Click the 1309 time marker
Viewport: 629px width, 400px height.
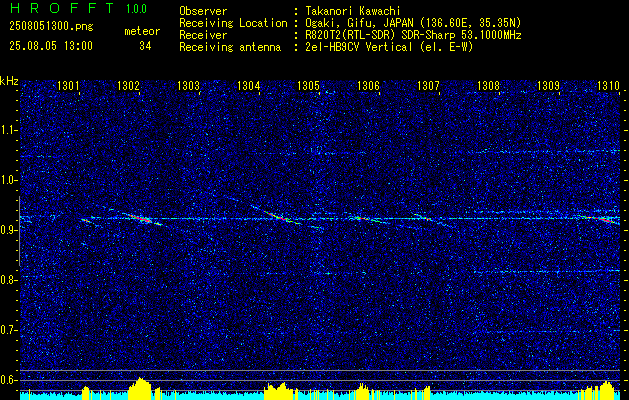[x=548, y=85]
